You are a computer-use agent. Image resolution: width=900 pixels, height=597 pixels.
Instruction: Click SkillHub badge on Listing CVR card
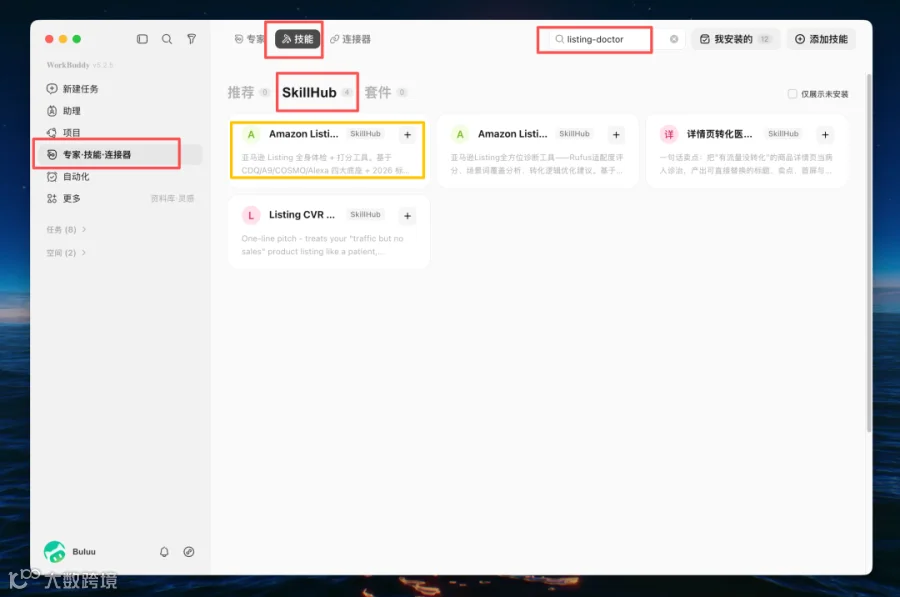tap(366, 215)
